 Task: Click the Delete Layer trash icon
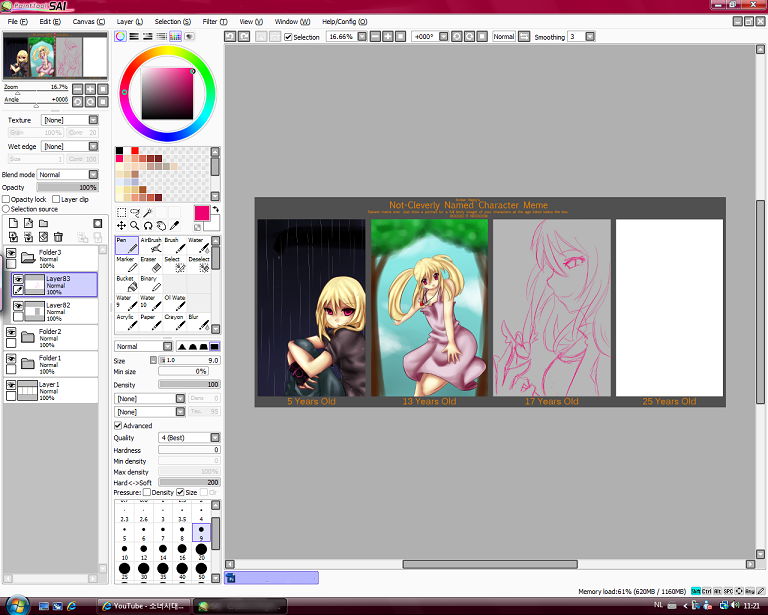pos(58,237)
